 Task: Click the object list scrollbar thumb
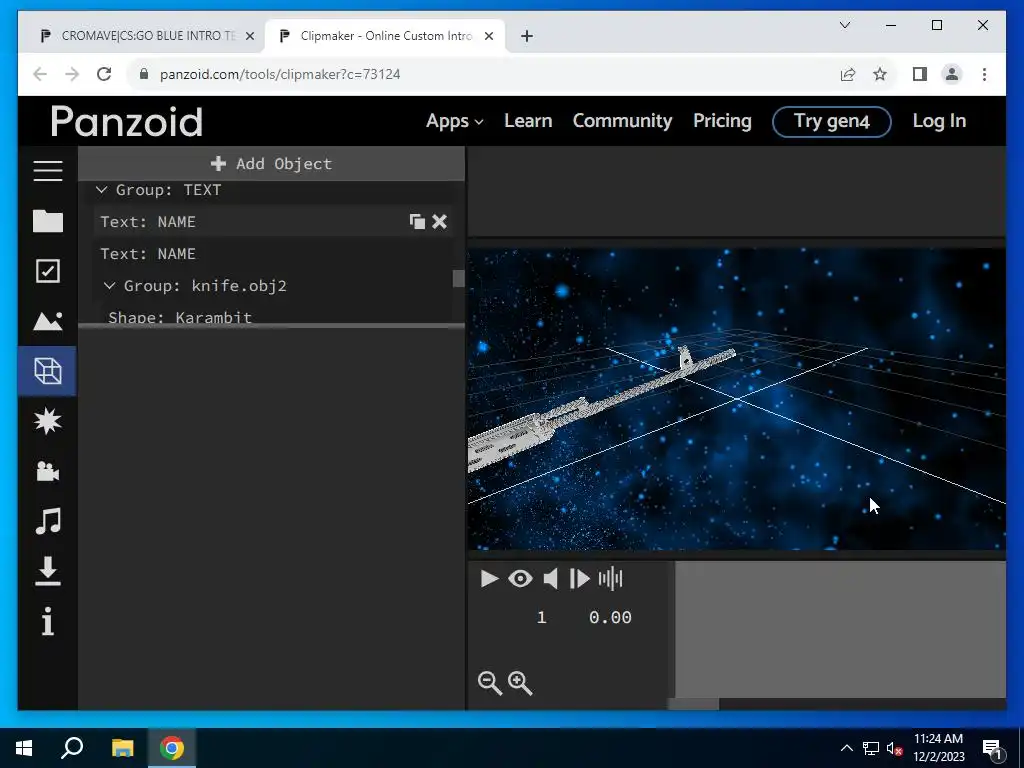point(458,278)
